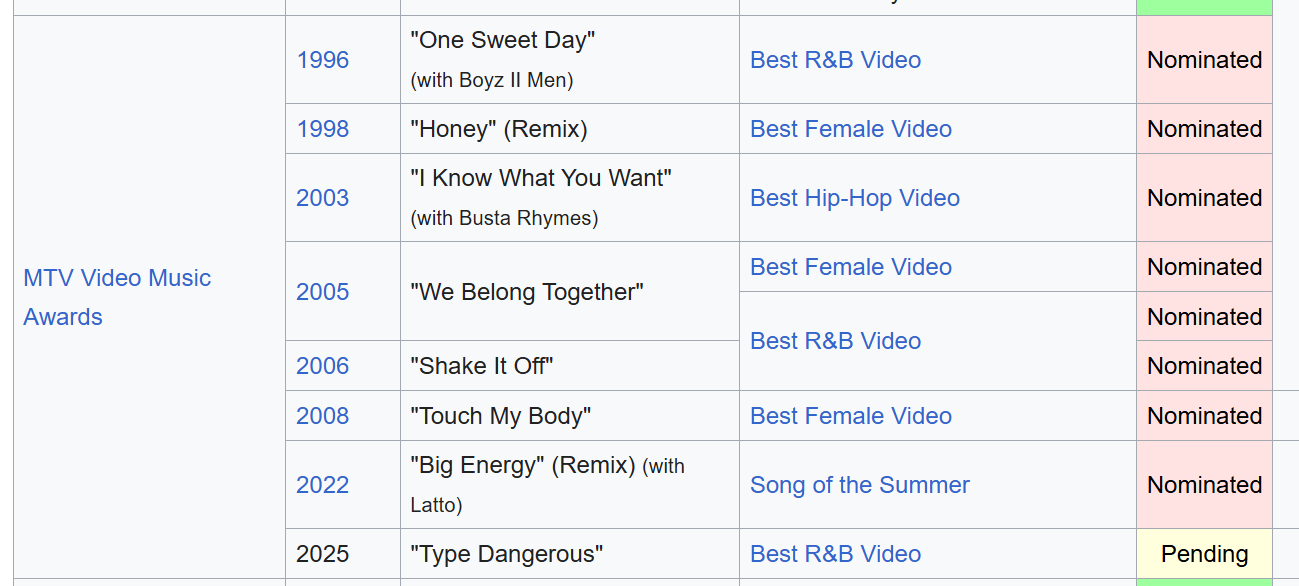Click the 1998 year link
This screenshot has height=586, width=1299.
coord(323,129)
